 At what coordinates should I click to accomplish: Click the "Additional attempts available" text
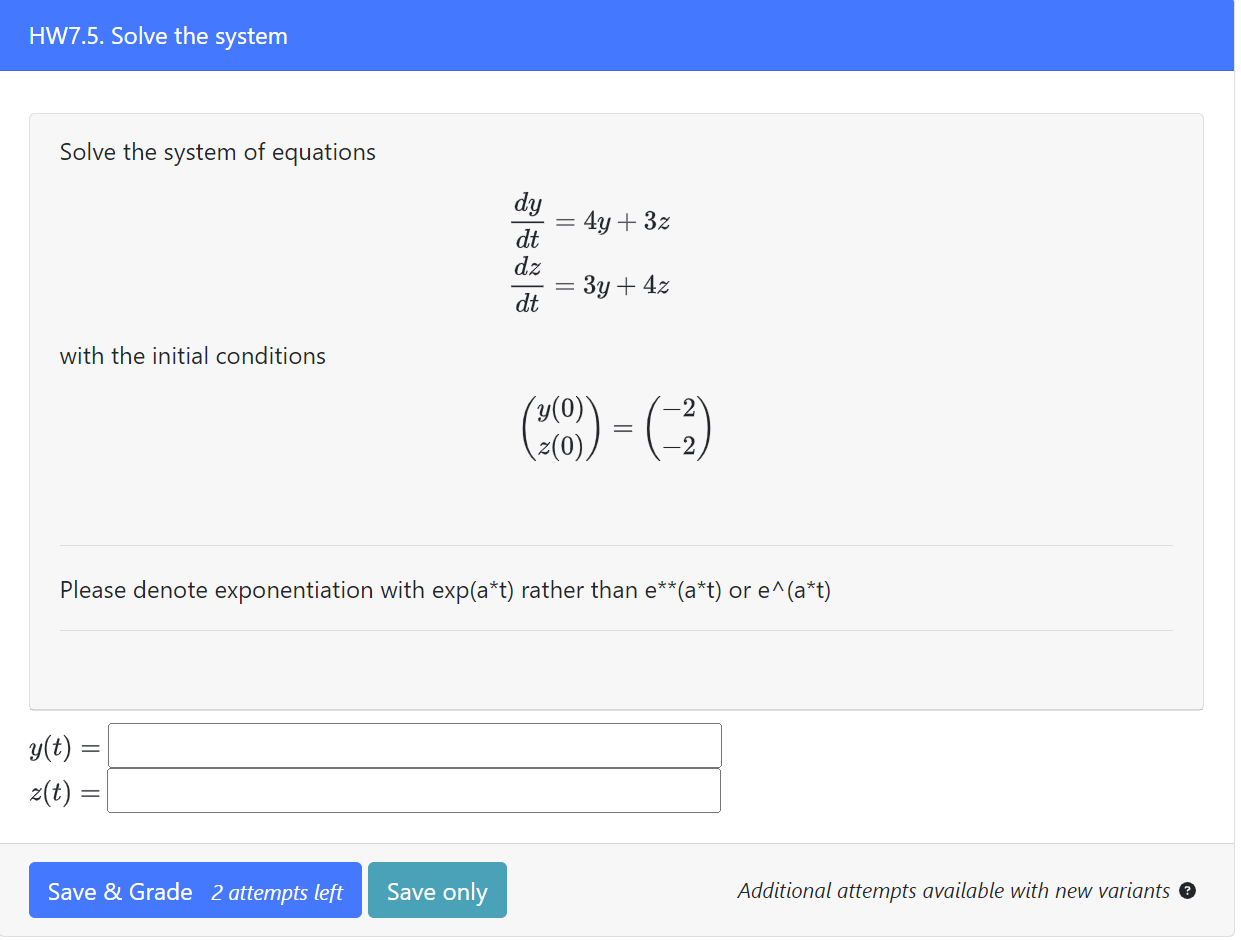click(x=950, y=890)
